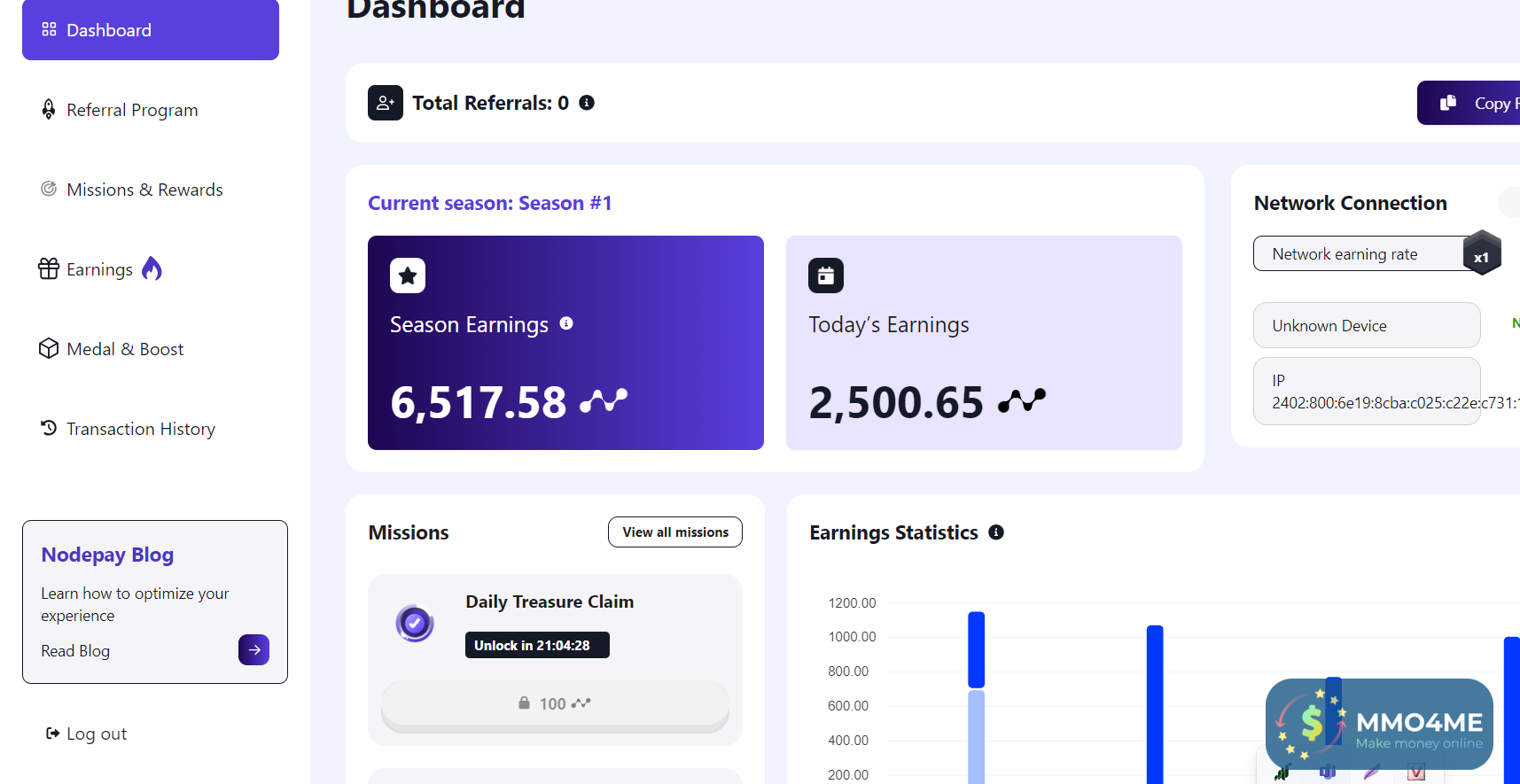1520x784 pixels.
Task: Click the arrow button on Nodepay Blog card
Action: [254, 650]
